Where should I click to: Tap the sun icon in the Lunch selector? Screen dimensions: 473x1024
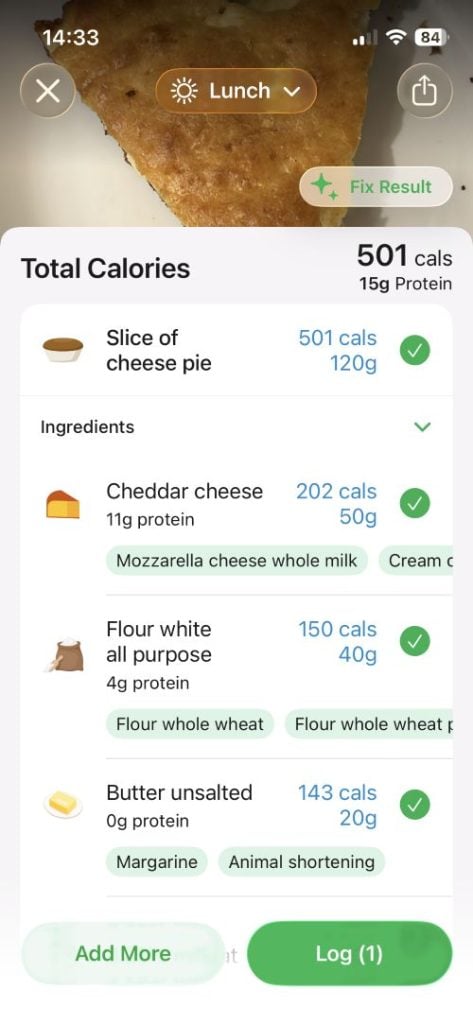(x=184, y=91)
